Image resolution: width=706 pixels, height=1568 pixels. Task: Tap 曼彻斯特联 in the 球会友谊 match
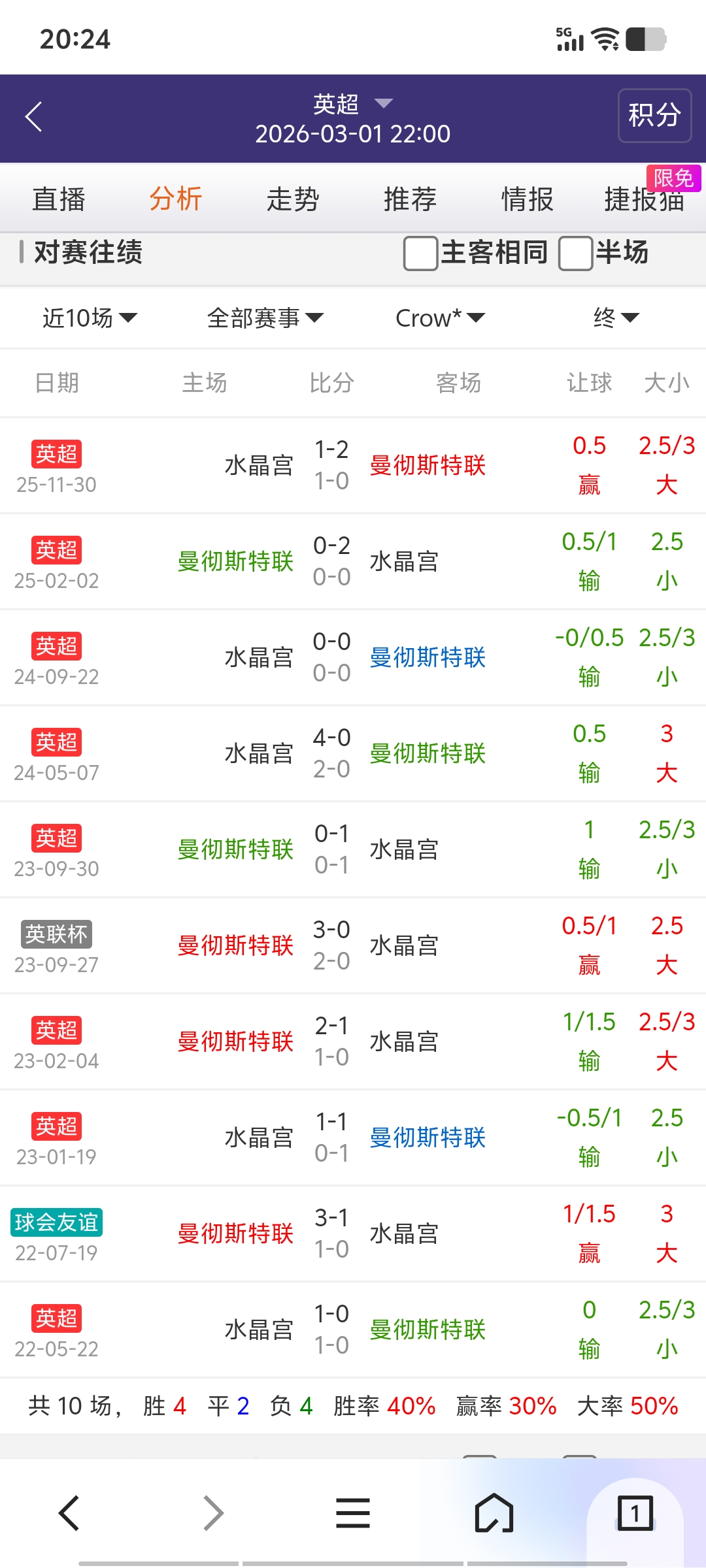click(235, 1233)
